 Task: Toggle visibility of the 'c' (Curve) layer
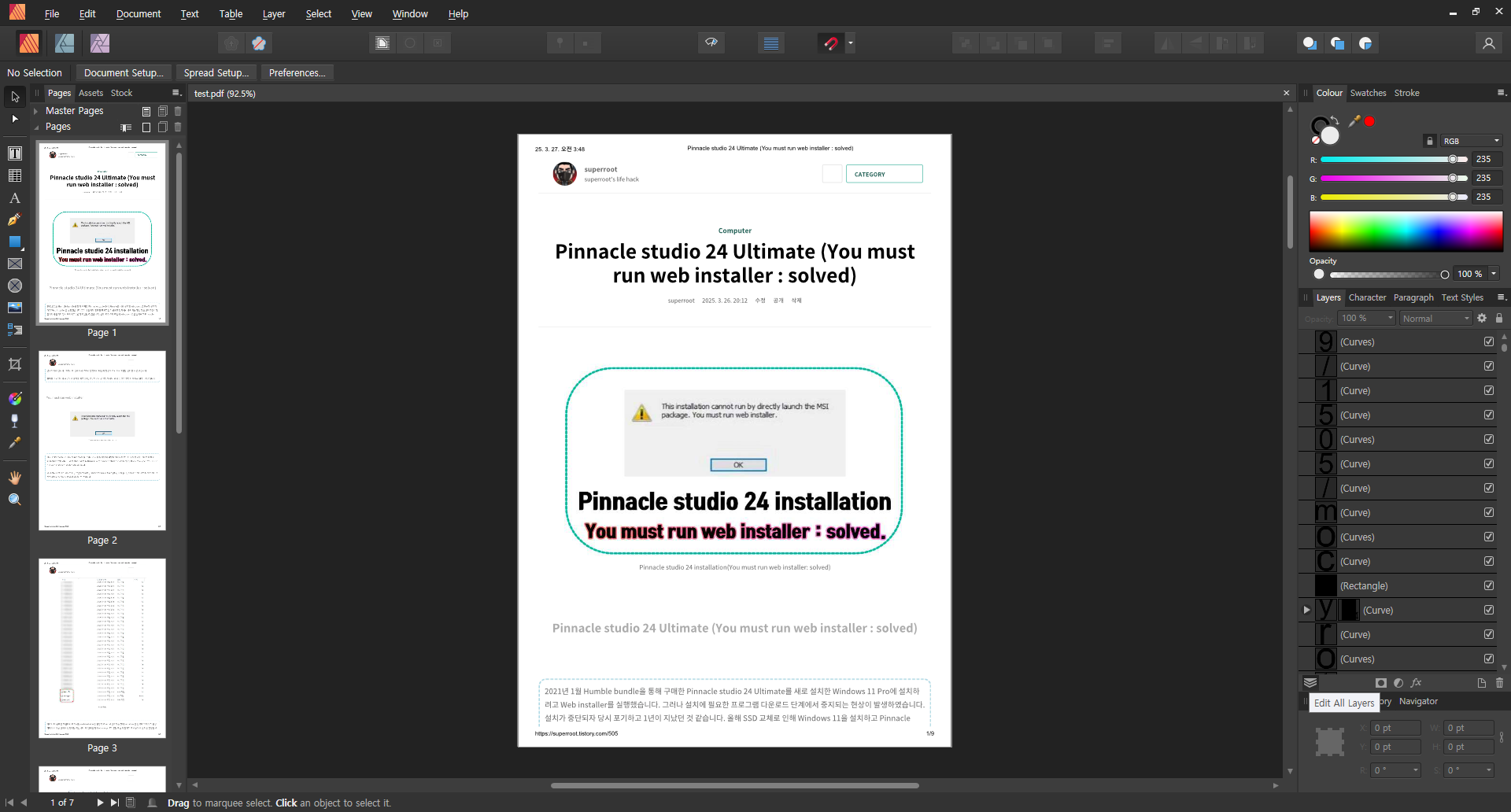1489,561
